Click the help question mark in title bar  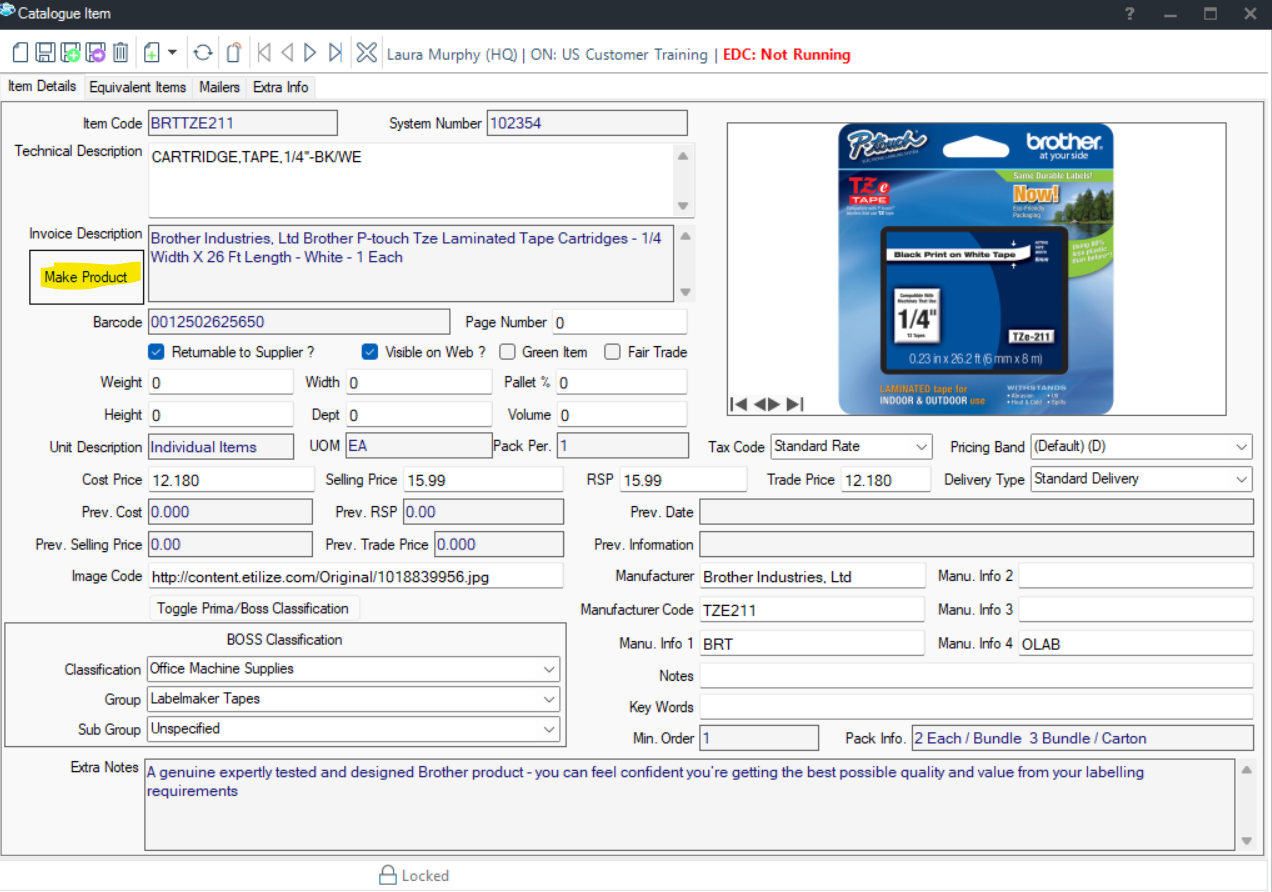(1129, 13)
